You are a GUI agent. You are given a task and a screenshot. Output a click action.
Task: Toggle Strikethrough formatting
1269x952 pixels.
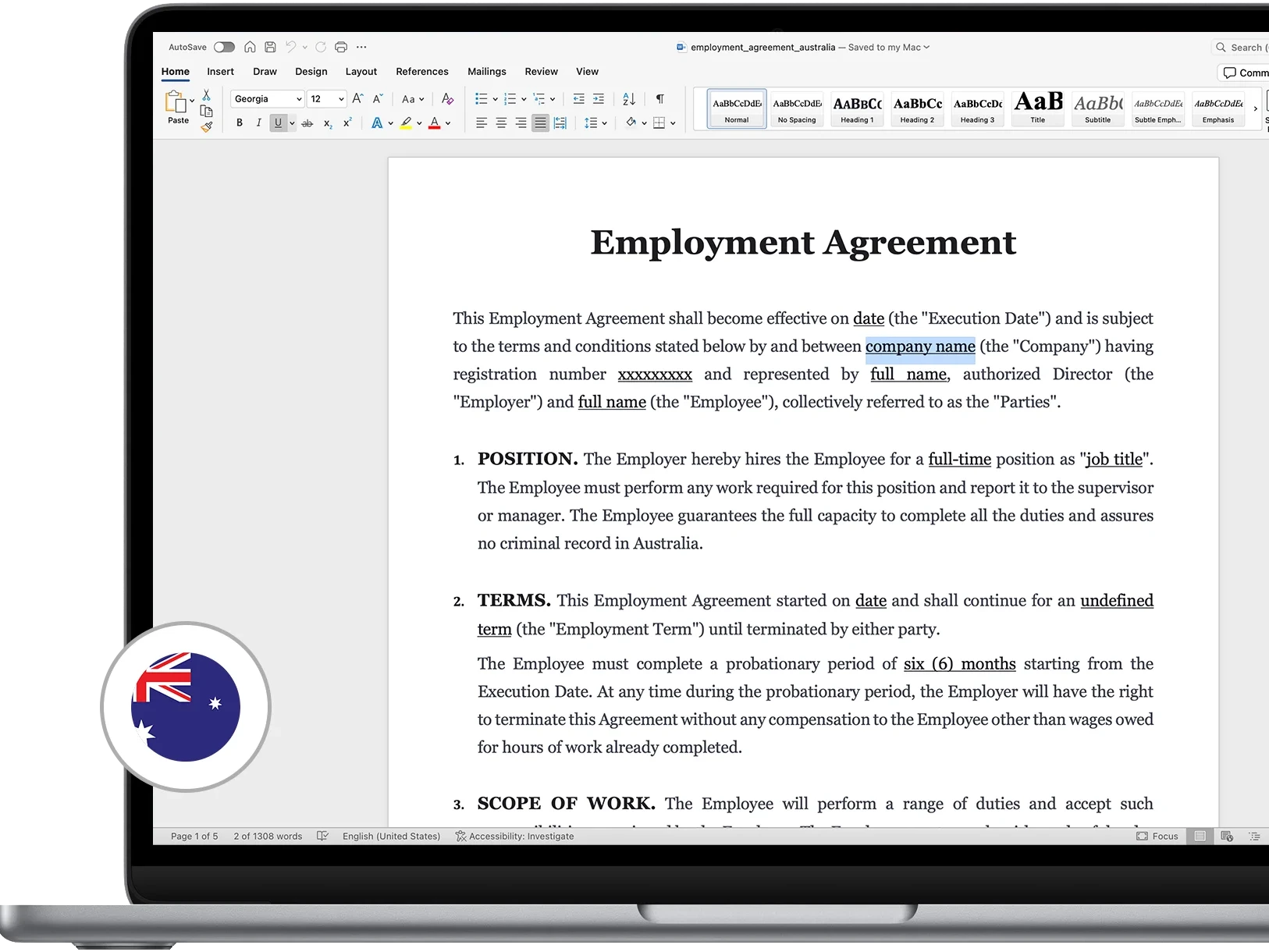307,123
